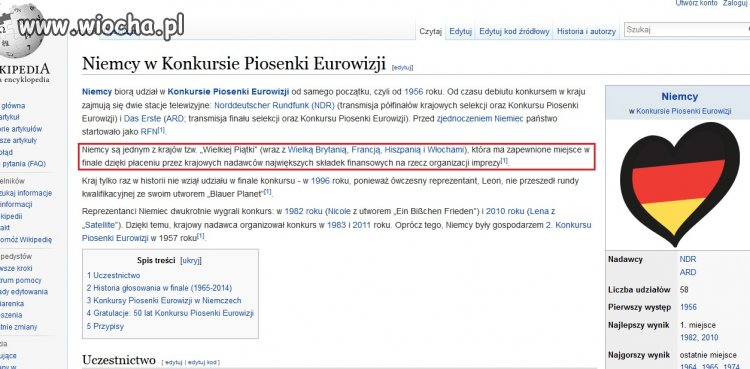Viewport: 750px width, 369px height.
Task: Open sidebar zasady edytowania link
Action: click(x=24, y=291)
